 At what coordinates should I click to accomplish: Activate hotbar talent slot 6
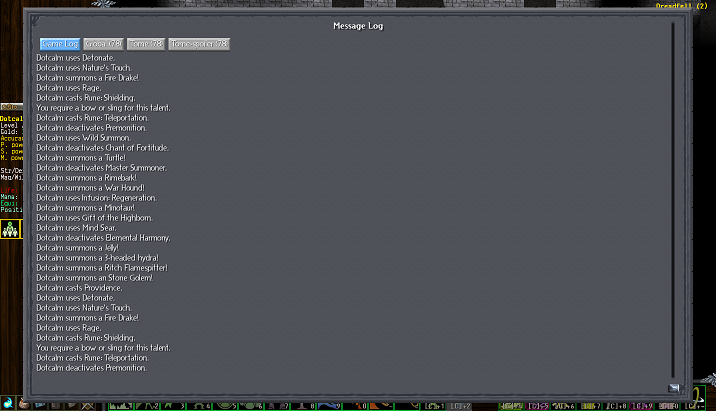pyautogui.click(x=252, y=406)
